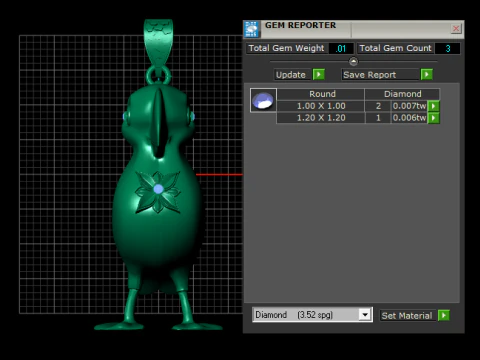The height and width of the screenshot is (360, 480).
Task: Click the Update label button
Action: coord(291,75)
